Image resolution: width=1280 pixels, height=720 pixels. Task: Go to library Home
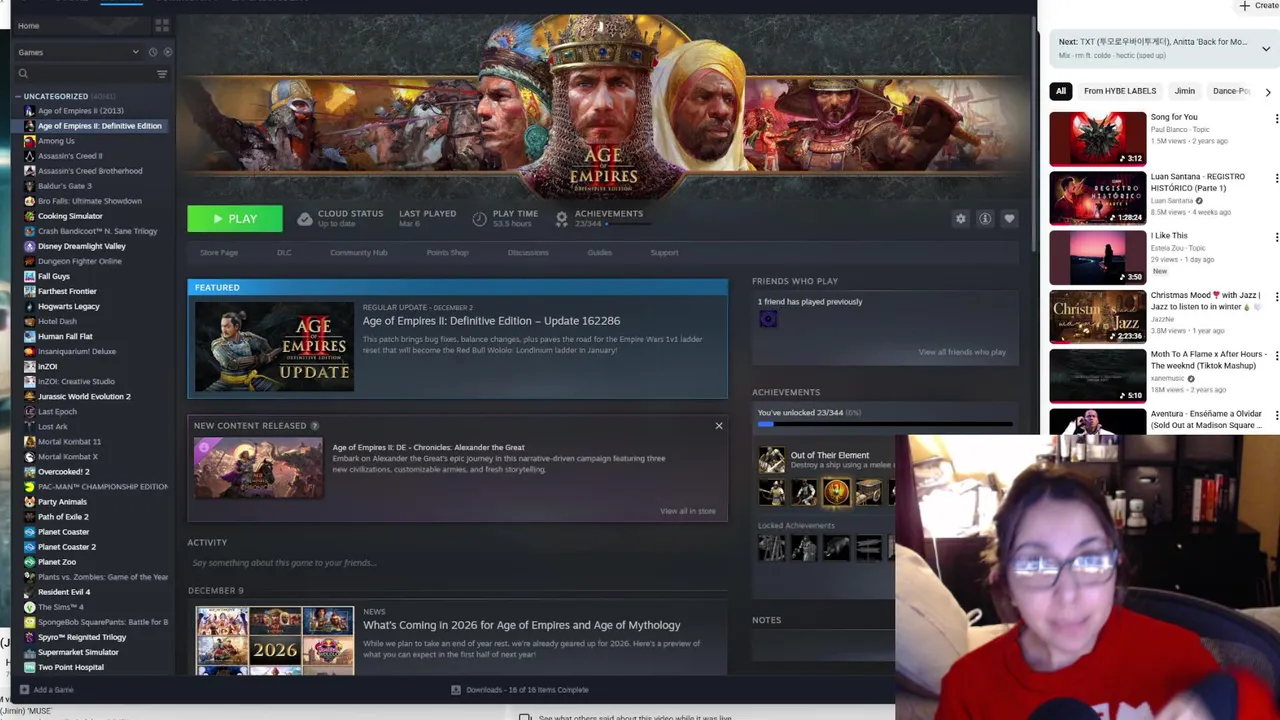point(29,26)
